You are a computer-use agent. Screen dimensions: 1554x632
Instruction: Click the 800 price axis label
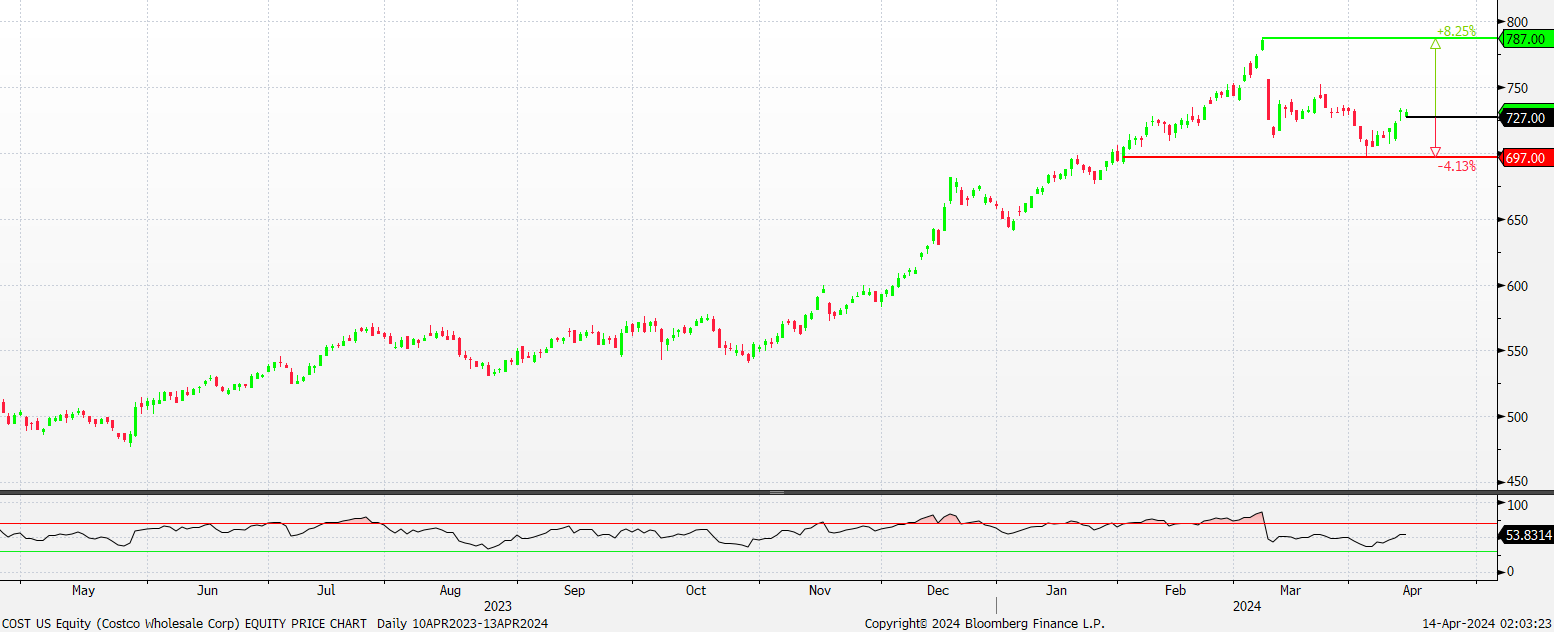tap(1516, 22)
